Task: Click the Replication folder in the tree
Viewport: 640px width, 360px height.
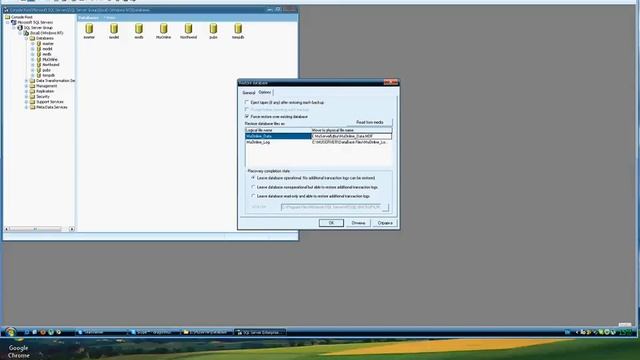Action: (45, 91)
